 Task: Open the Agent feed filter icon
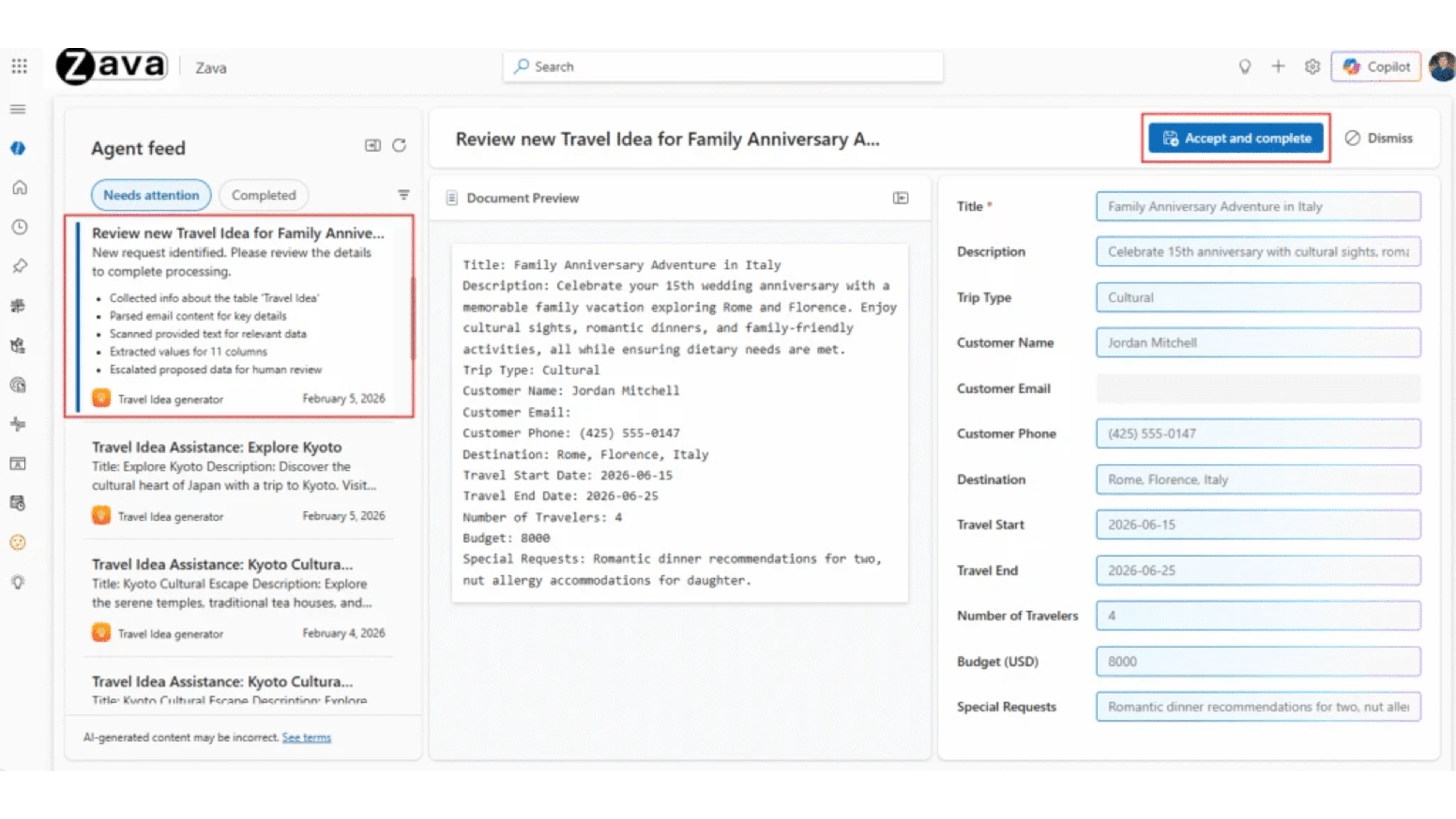click(x=403, y=195)
